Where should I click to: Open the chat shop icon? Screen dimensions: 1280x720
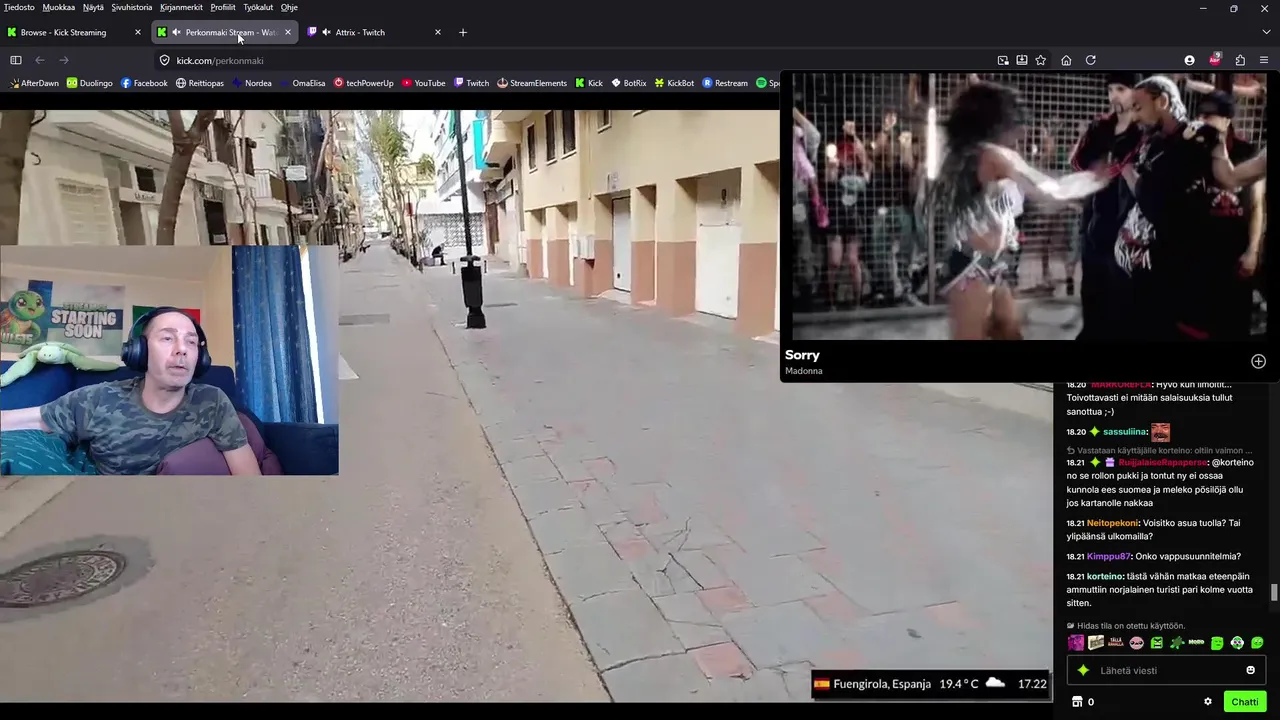pyautogui.click(x=1077, y=702)
